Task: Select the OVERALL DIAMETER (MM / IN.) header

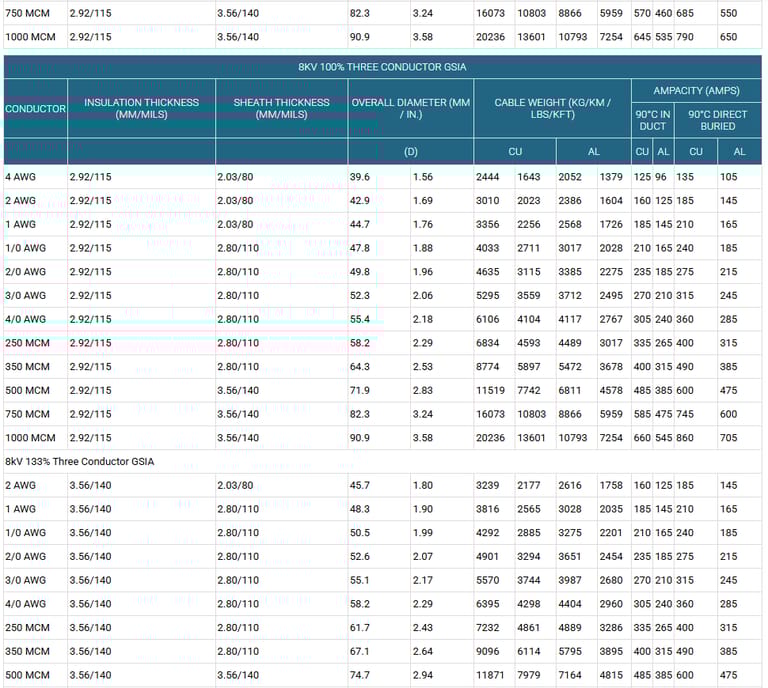Action: pyautogui.click(x=410, y=108)
